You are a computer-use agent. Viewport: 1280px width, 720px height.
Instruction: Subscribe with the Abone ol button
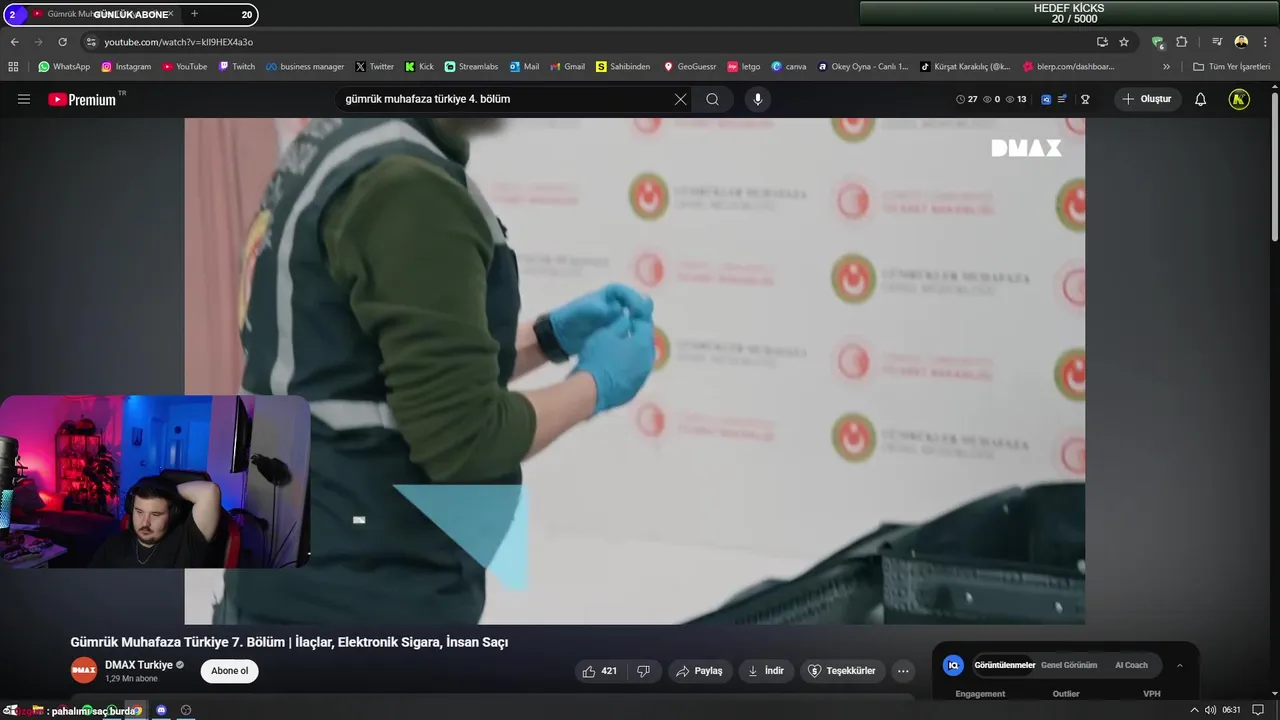point(229,671)
